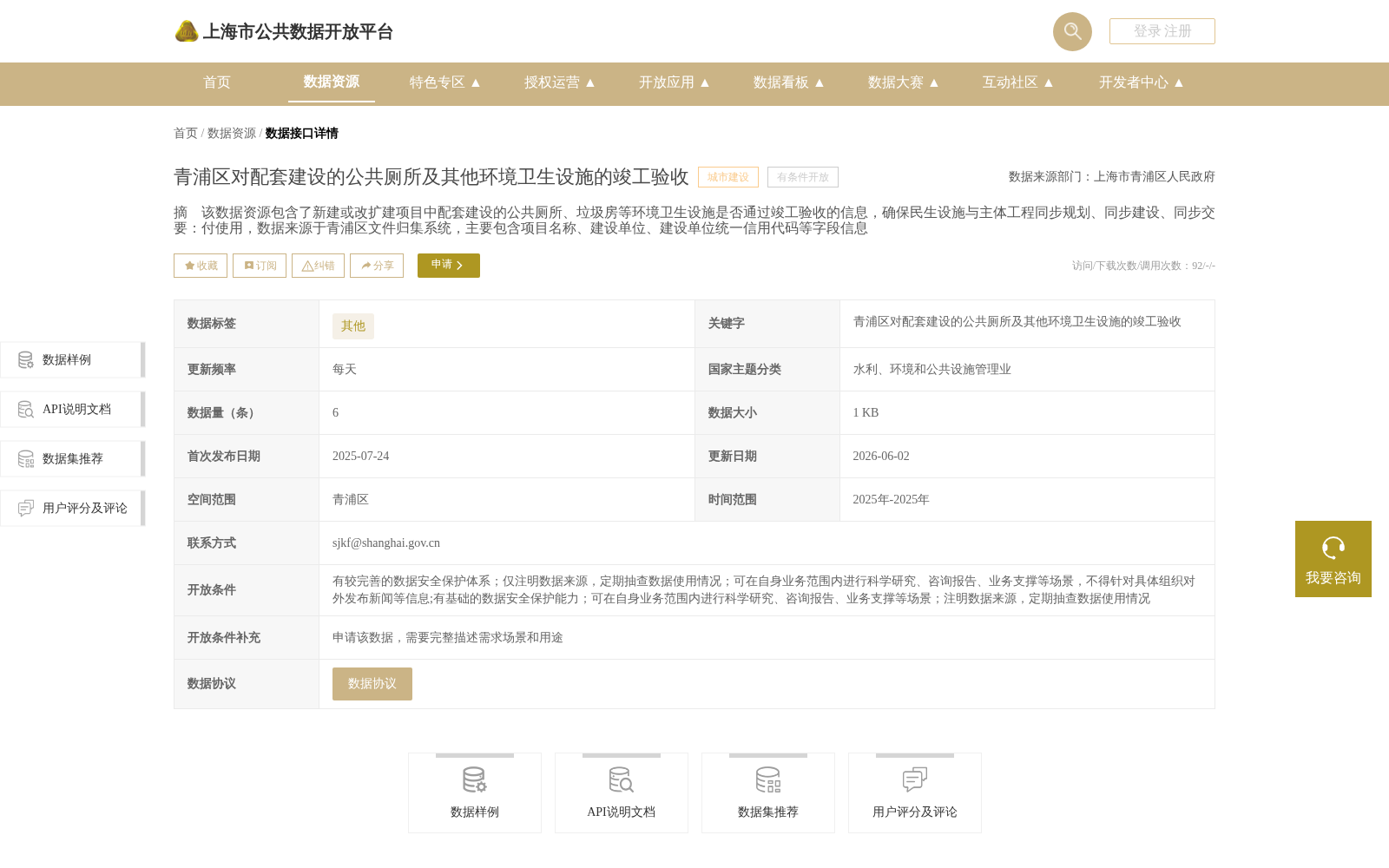Click left sidebar API说明文档 icon
Image resolution: width=1389 pixels, height=868 pixels.
(26, 410)
